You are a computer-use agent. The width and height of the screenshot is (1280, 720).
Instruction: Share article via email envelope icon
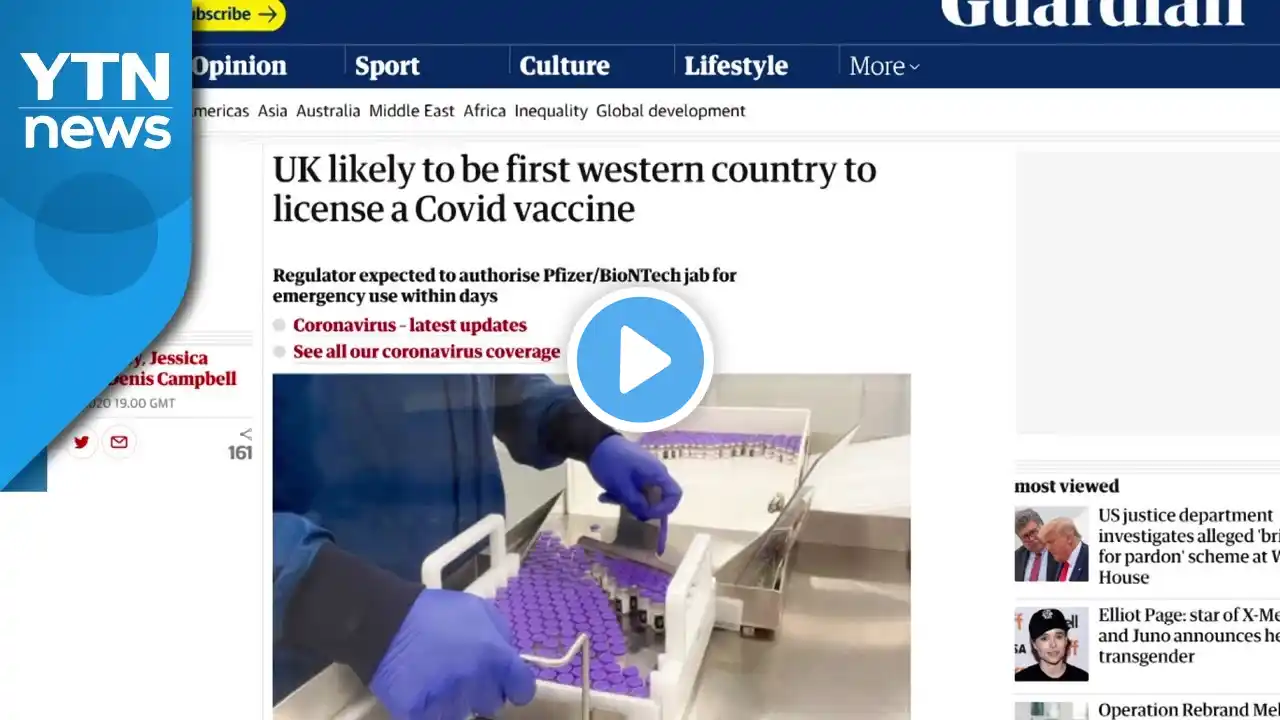(x=119, y=442)
